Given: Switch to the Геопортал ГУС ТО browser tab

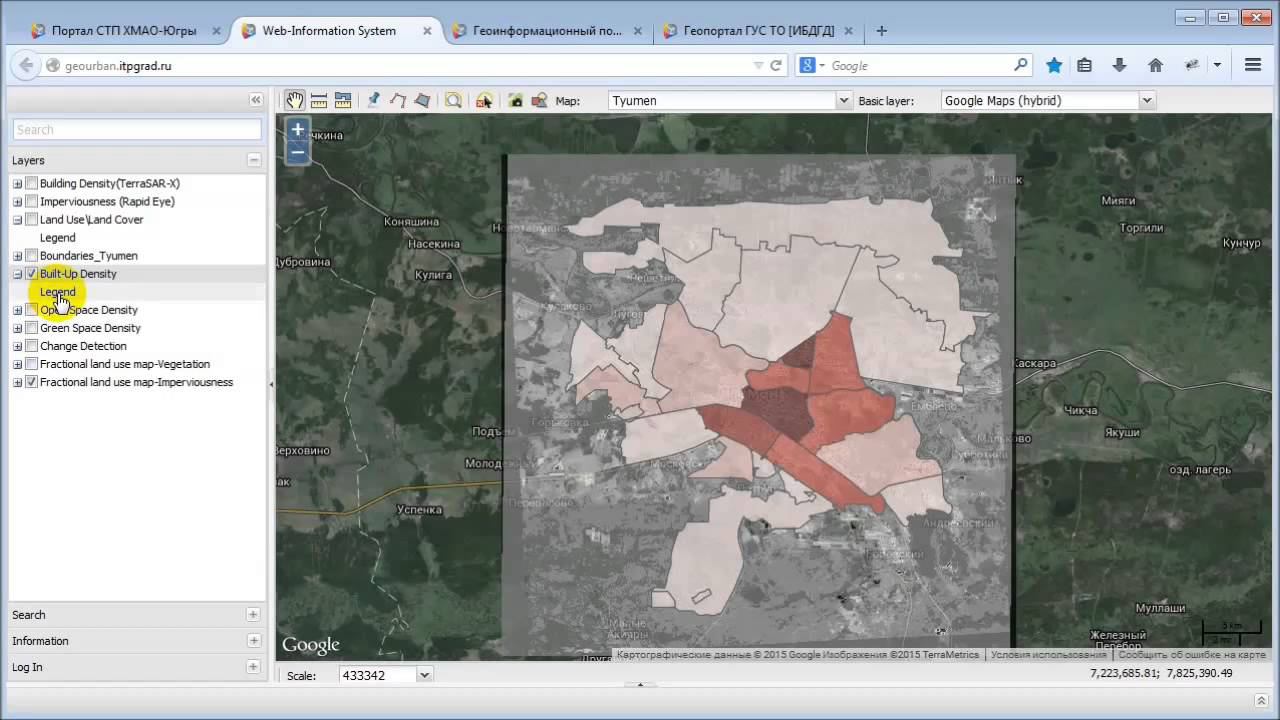Looking at the screenshot, I should 755,31.
